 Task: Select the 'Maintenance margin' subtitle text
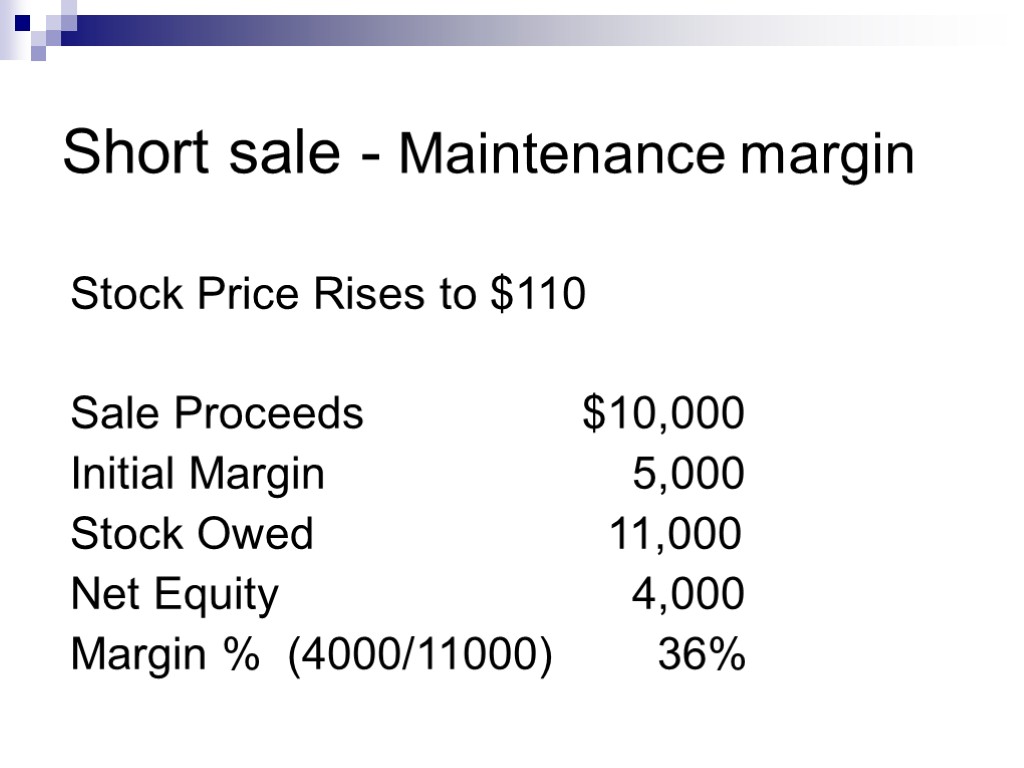pyautogui.click(x=656, y=156)
